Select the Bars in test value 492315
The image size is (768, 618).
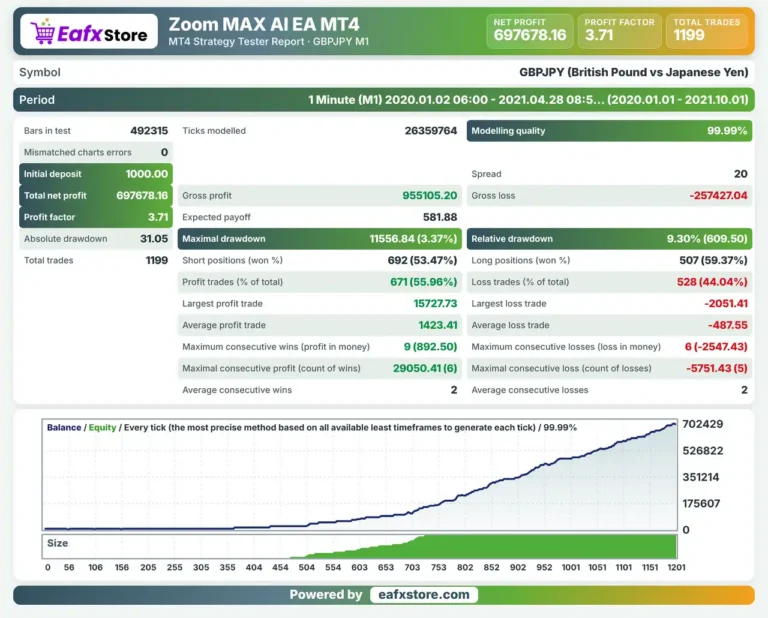pyautogui.click(x=149, y=131)
